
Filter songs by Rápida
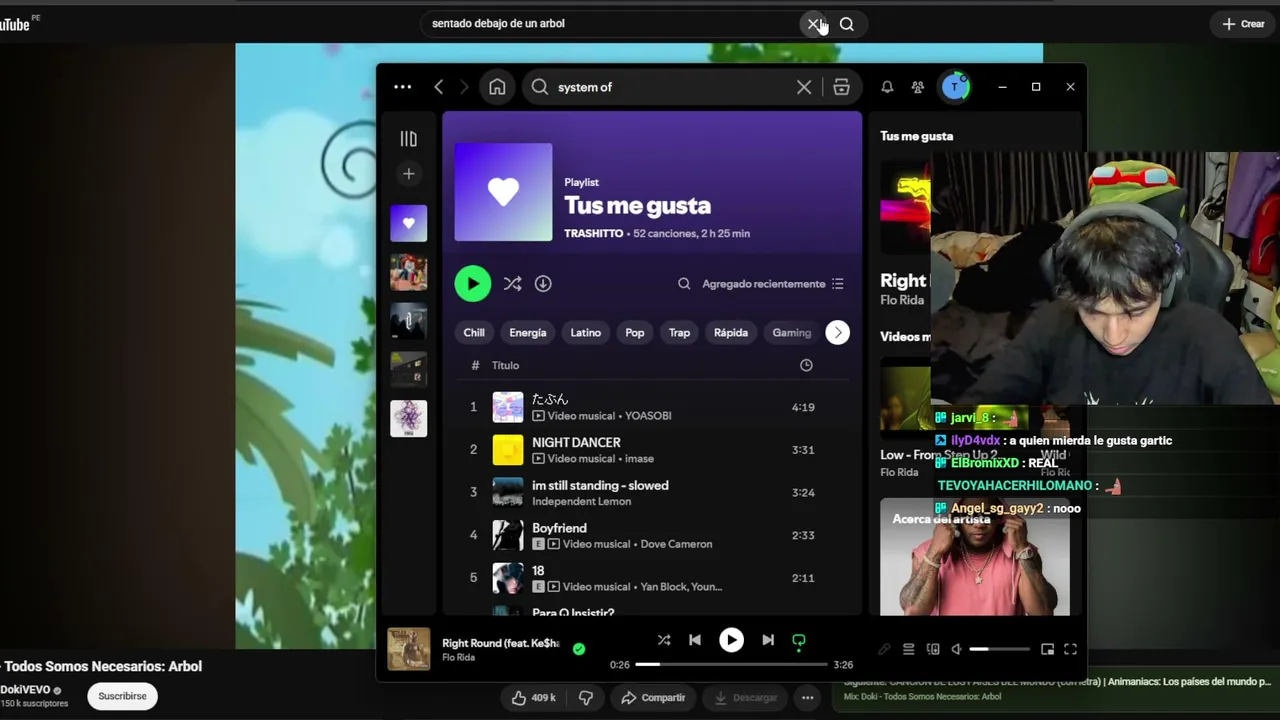(x=731, y=333)
